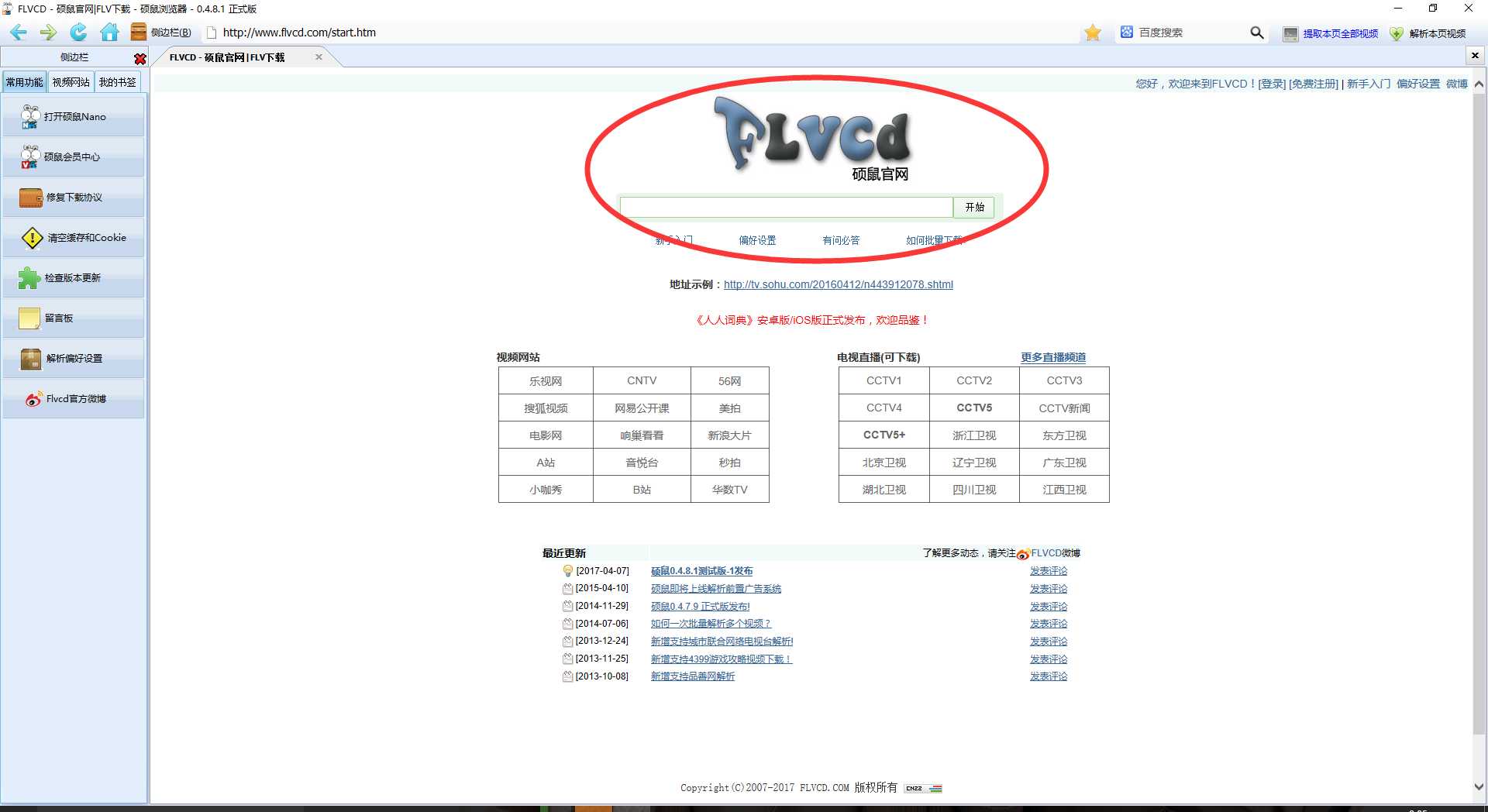The width and height of the screenshot is (1488, 812).
Task: Reload the page with the refresh icon
Action: point(78,33)
